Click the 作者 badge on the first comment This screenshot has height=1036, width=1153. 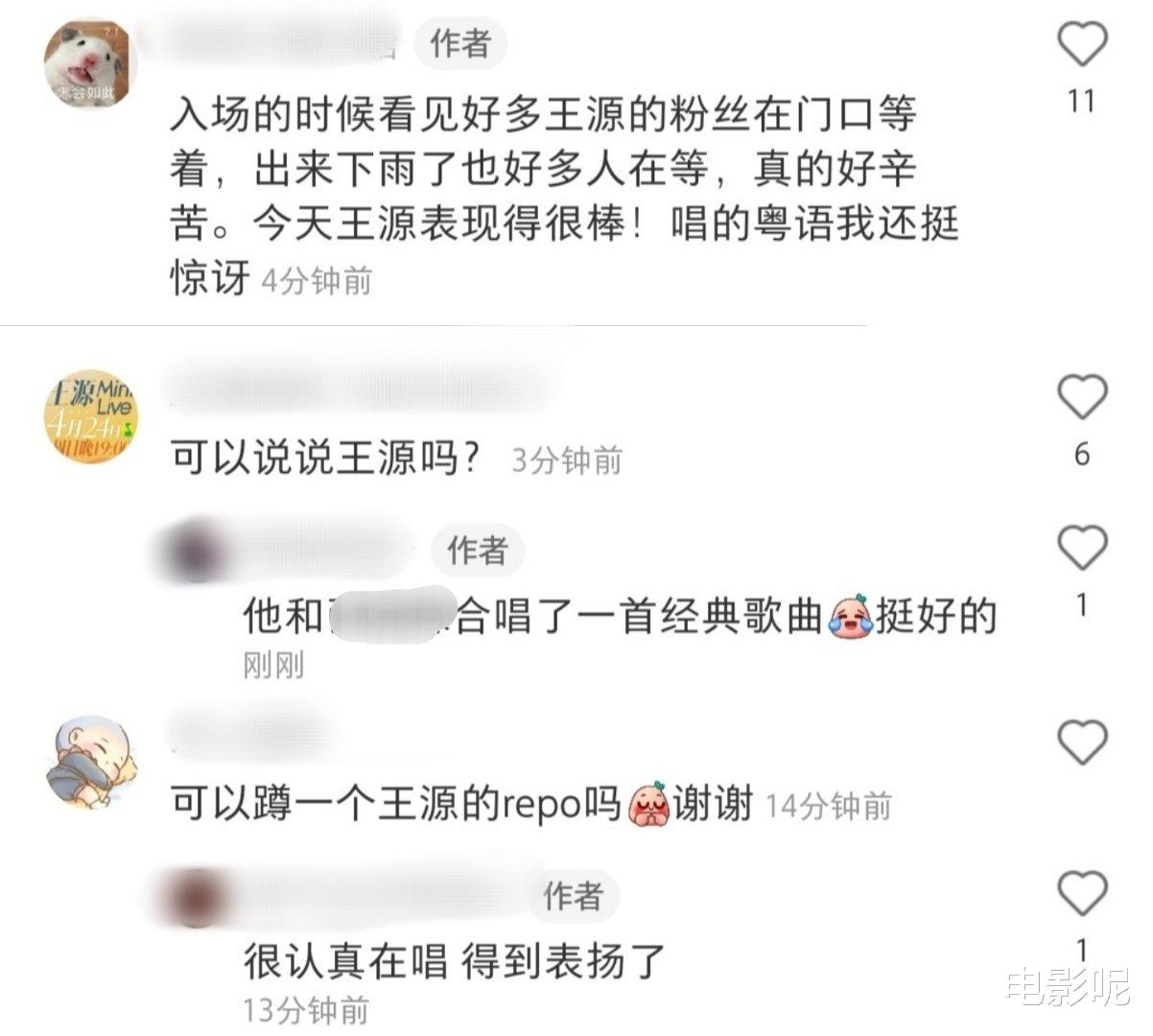click(460, 43)
